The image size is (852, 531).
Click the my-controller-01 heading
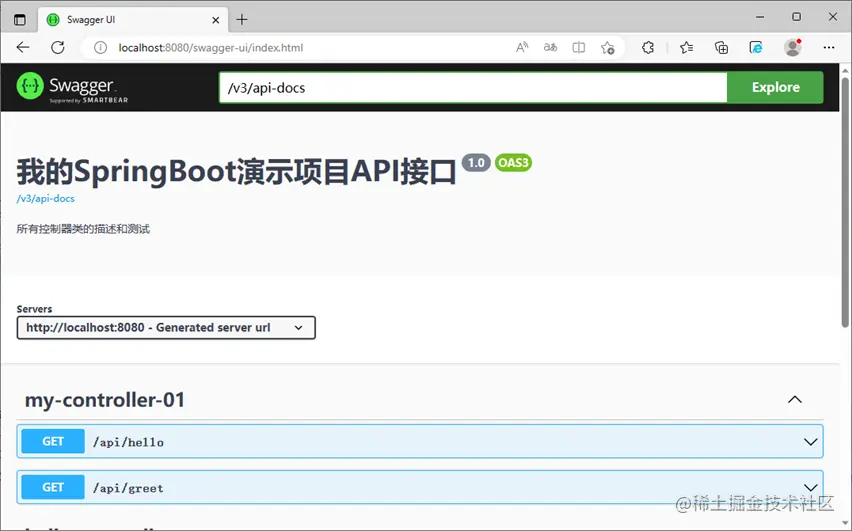point(105,400)
